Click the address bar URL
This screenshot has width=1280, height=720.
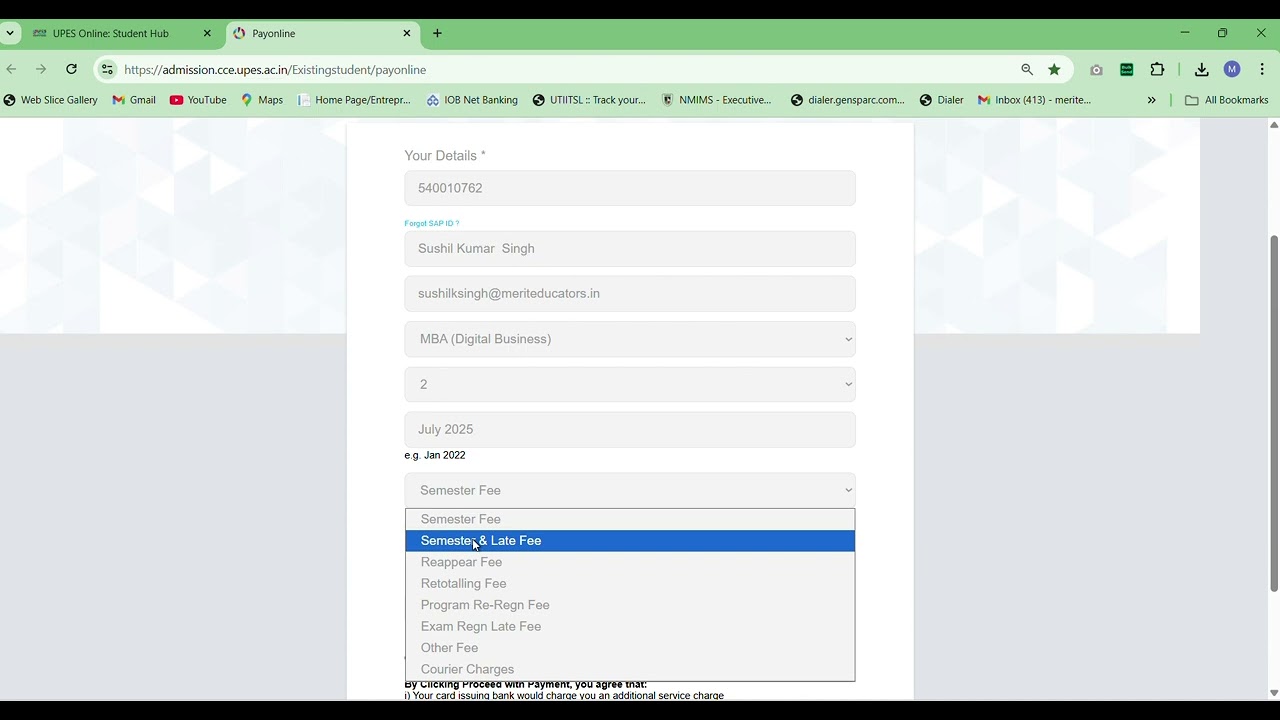tap(275, 70)
